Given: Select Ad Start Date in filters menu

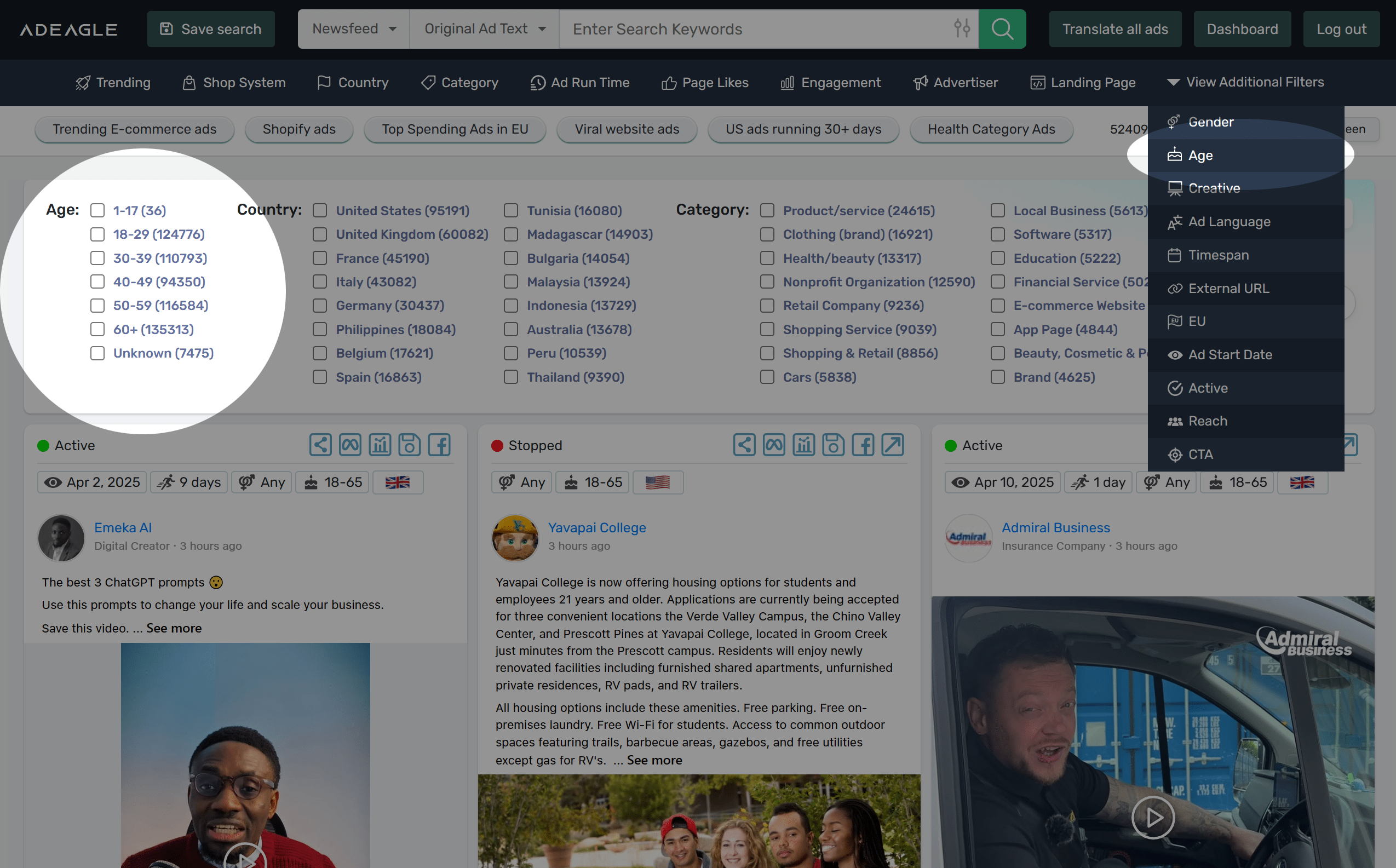Looking at the screenshot, I should pos(1245,355).
